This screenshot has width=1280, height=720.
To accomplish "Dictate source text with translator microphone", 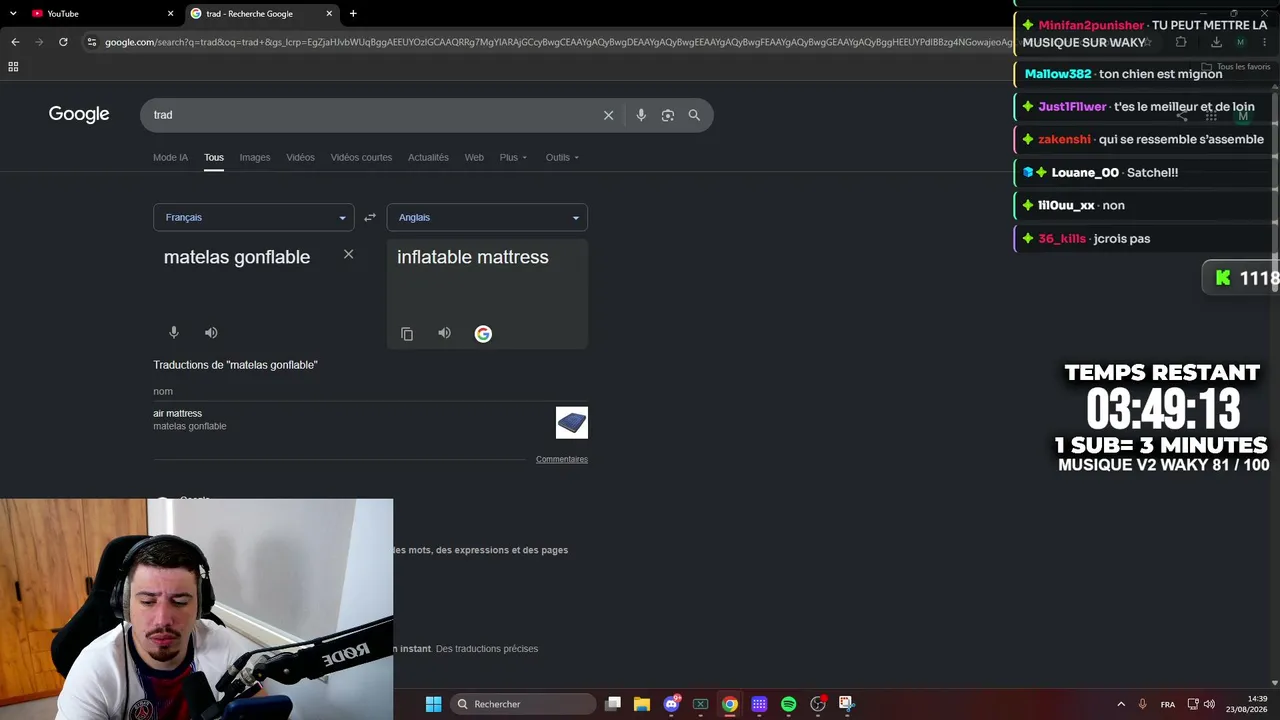I will (x=174, y=333).
